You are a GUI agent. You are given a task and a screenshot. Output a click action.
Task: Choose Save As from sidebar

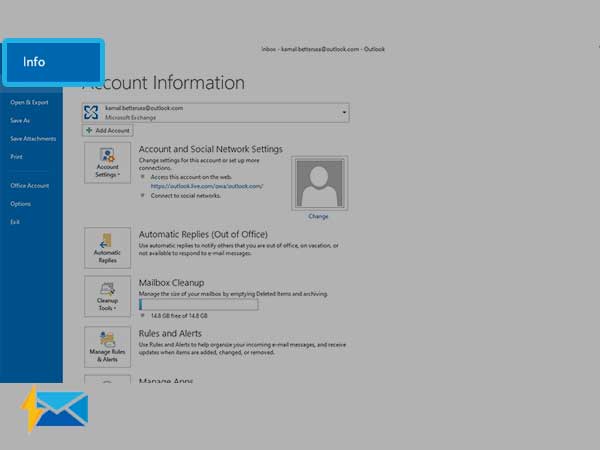(20, 121)
